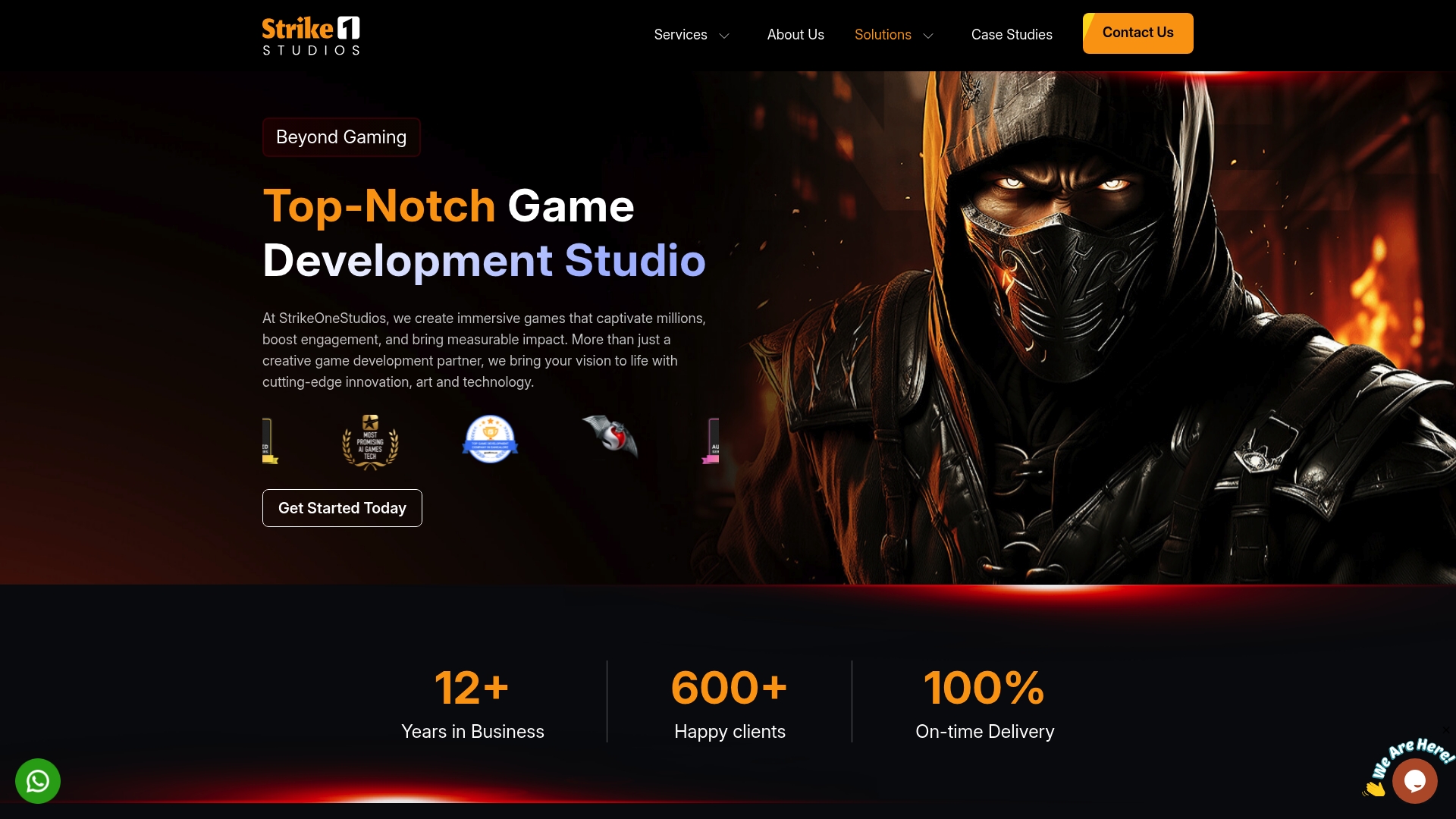Select the partially hidden yellow-ribbon award badge
This screenshot has width=1456, height=819.
tap(270, 441)
